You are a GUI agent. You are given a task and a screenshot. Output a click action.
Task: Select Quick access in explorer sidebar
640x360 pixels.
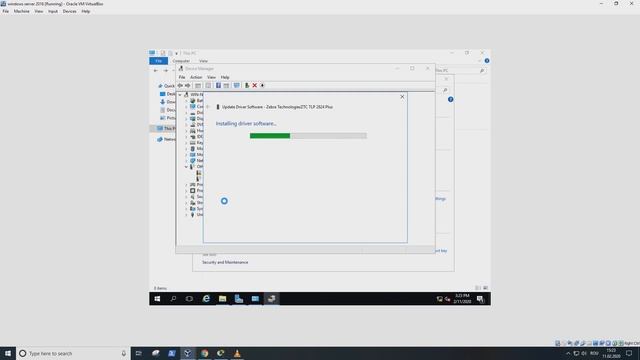coord(166,86)
